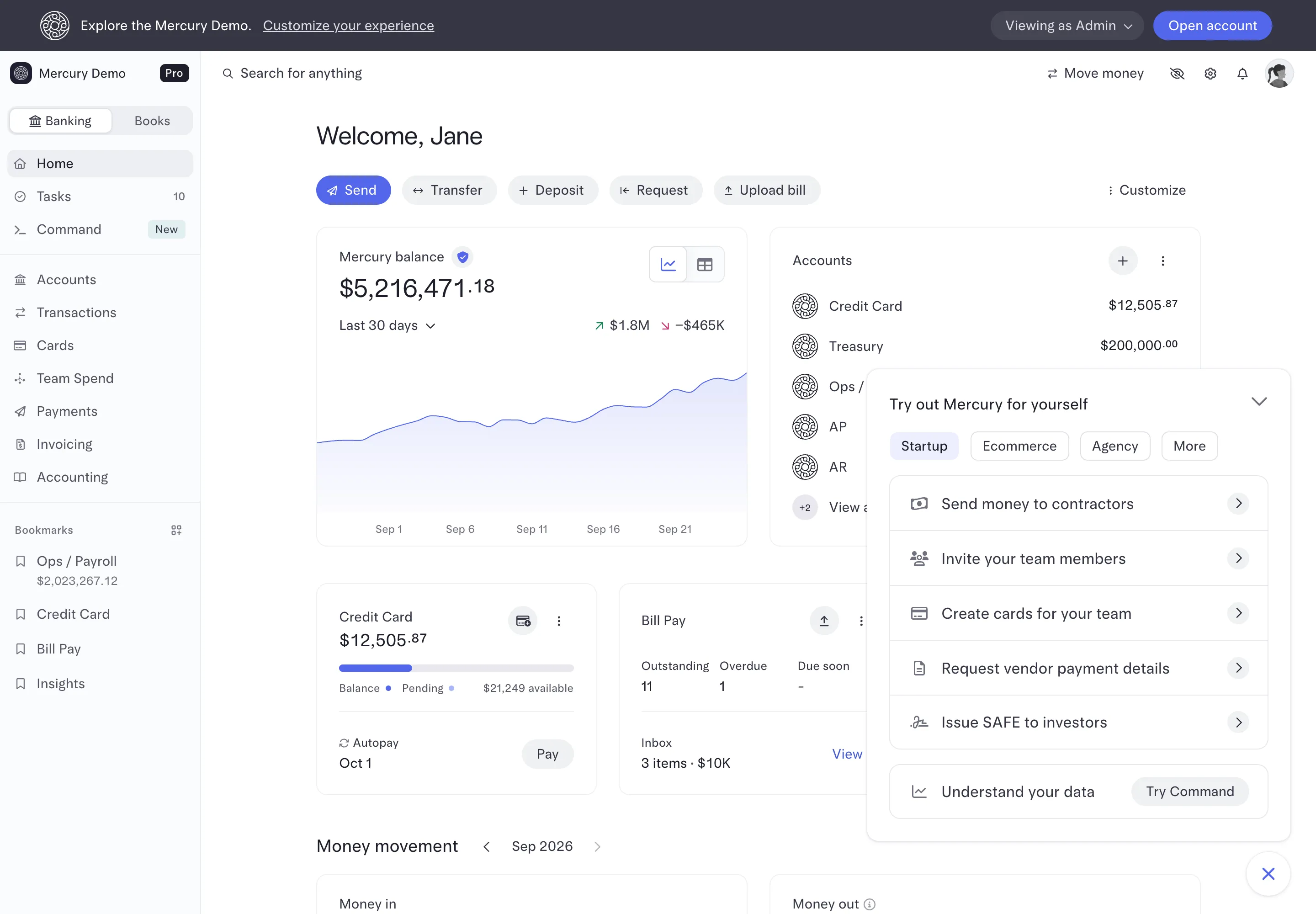
Task: Click Treasury account row logo
Action: pyautogui.click(x=805, y=346)
